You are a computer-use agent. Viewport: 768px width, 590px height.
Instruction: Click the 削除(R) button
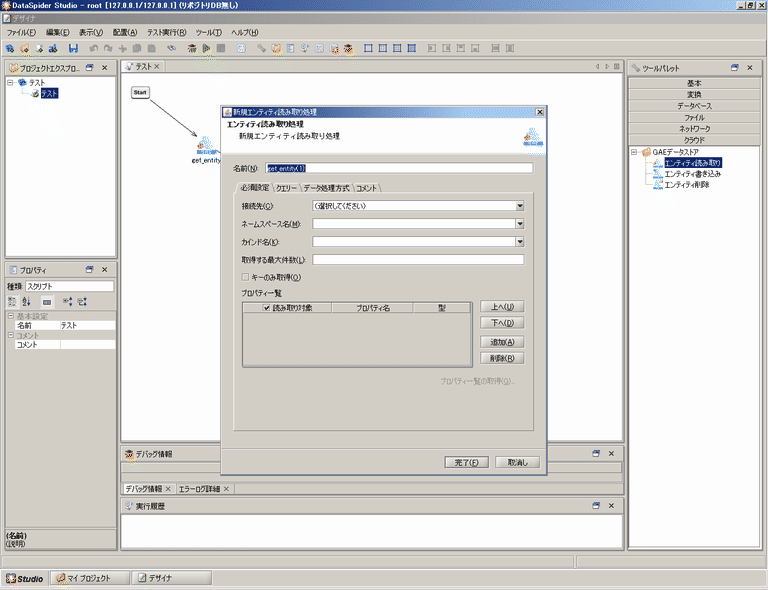502,358
